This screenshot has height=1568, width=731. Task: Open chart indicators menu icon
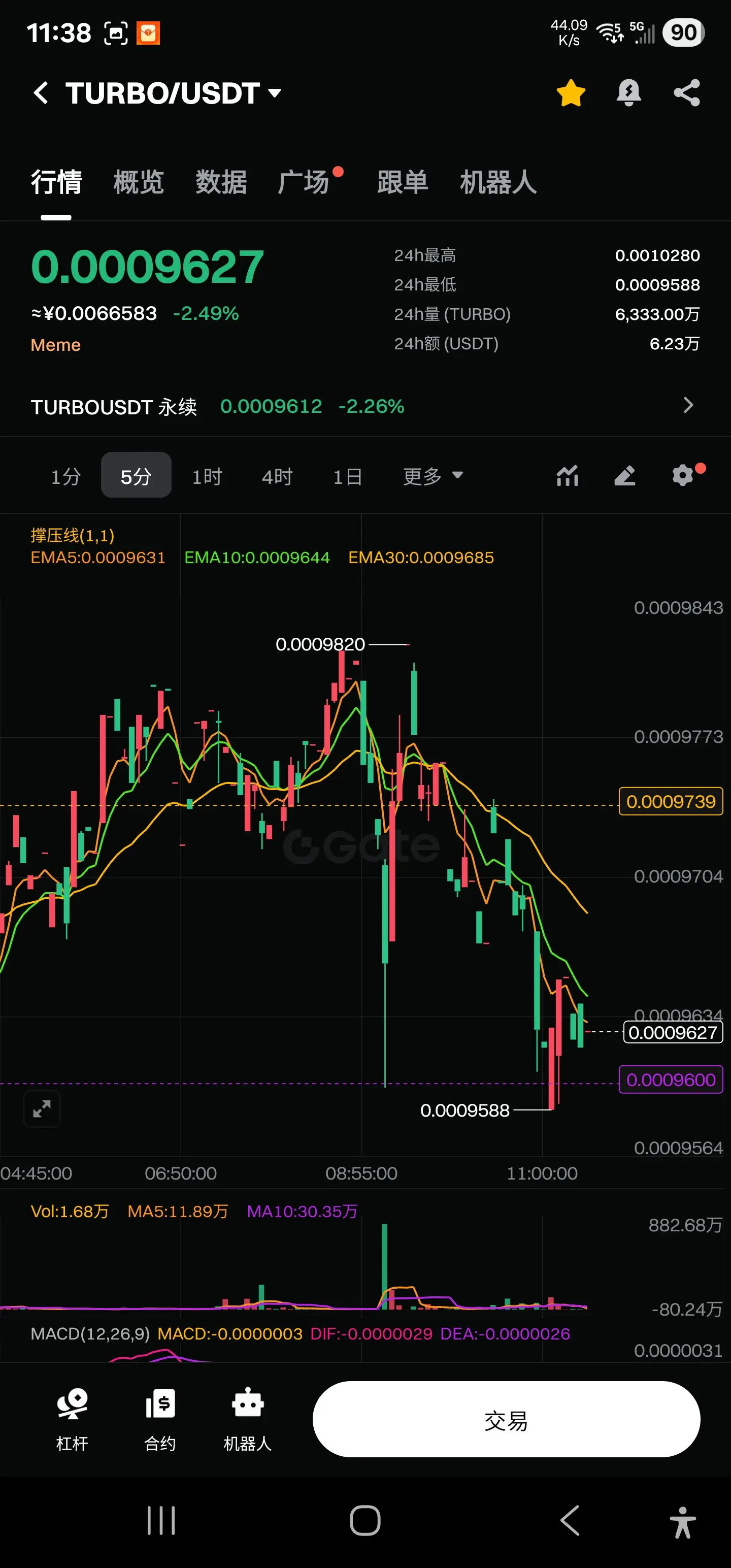(x=567, y=475)
